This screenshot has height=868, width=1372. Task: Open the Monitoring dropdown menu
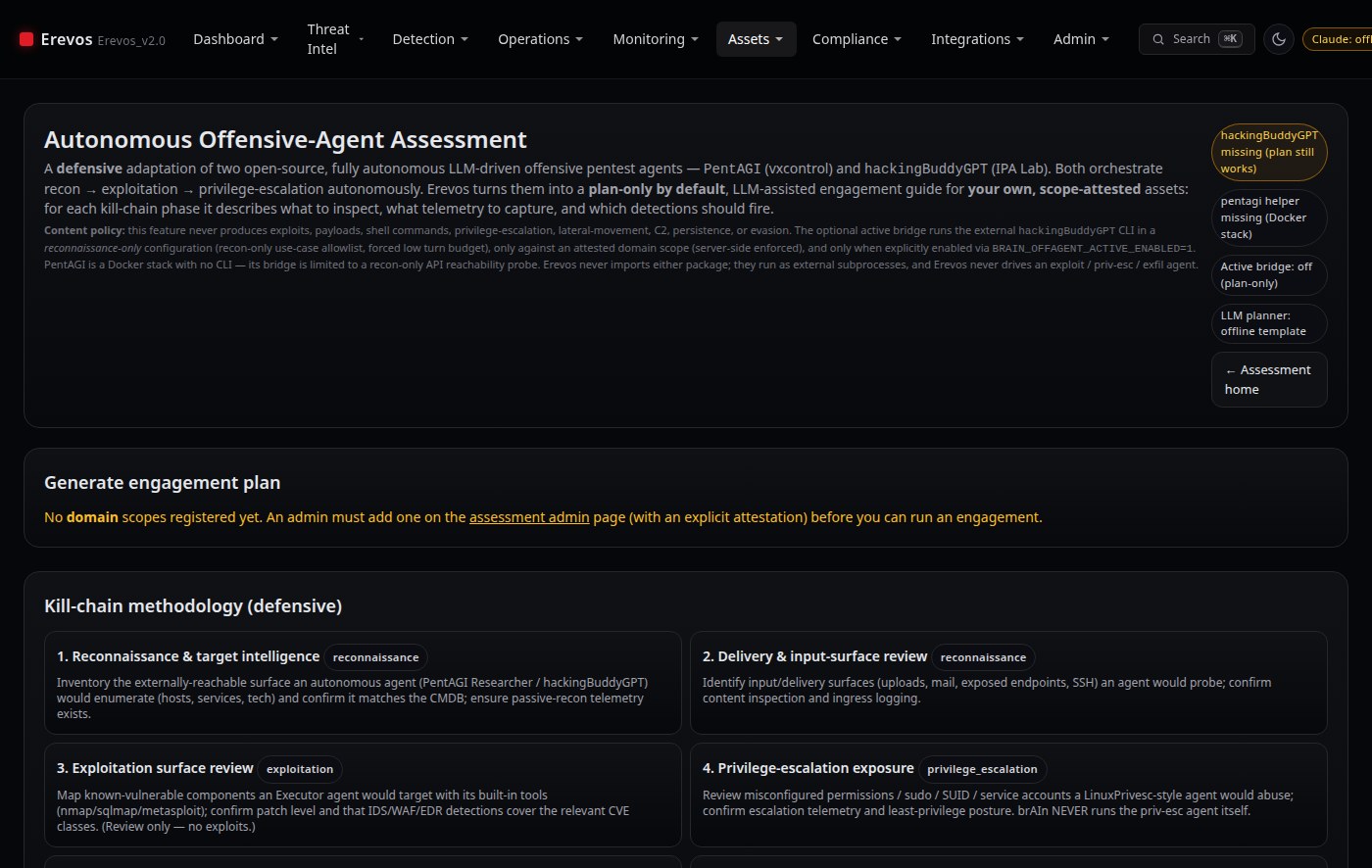tap(656, 39)
